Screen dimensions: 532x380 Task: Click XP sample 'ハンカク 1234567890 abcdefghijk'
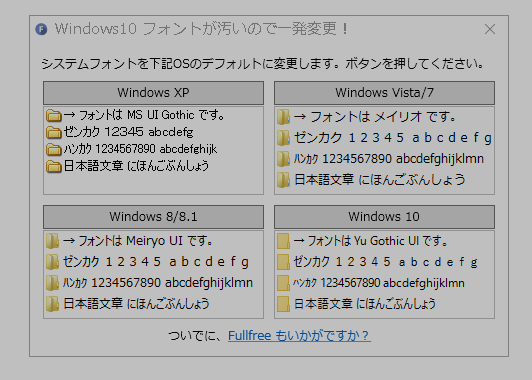(x=140, y=149)
